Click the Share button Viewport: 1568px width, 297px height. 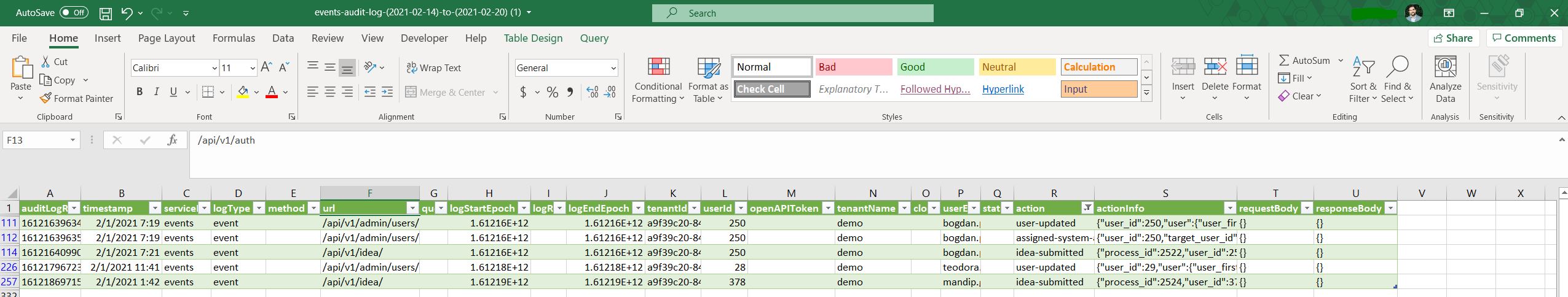1453,38
